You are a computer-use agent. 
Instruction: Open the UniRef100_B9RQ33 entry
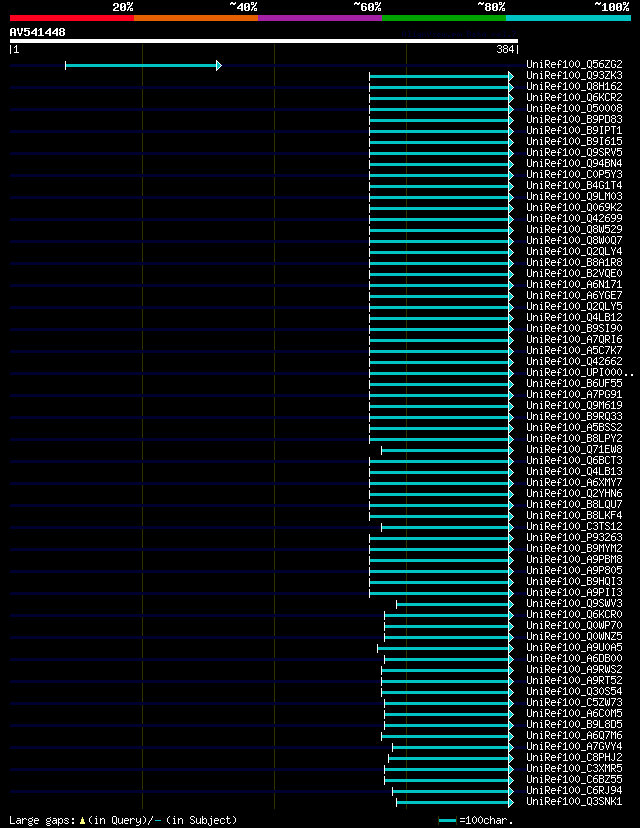574,417
